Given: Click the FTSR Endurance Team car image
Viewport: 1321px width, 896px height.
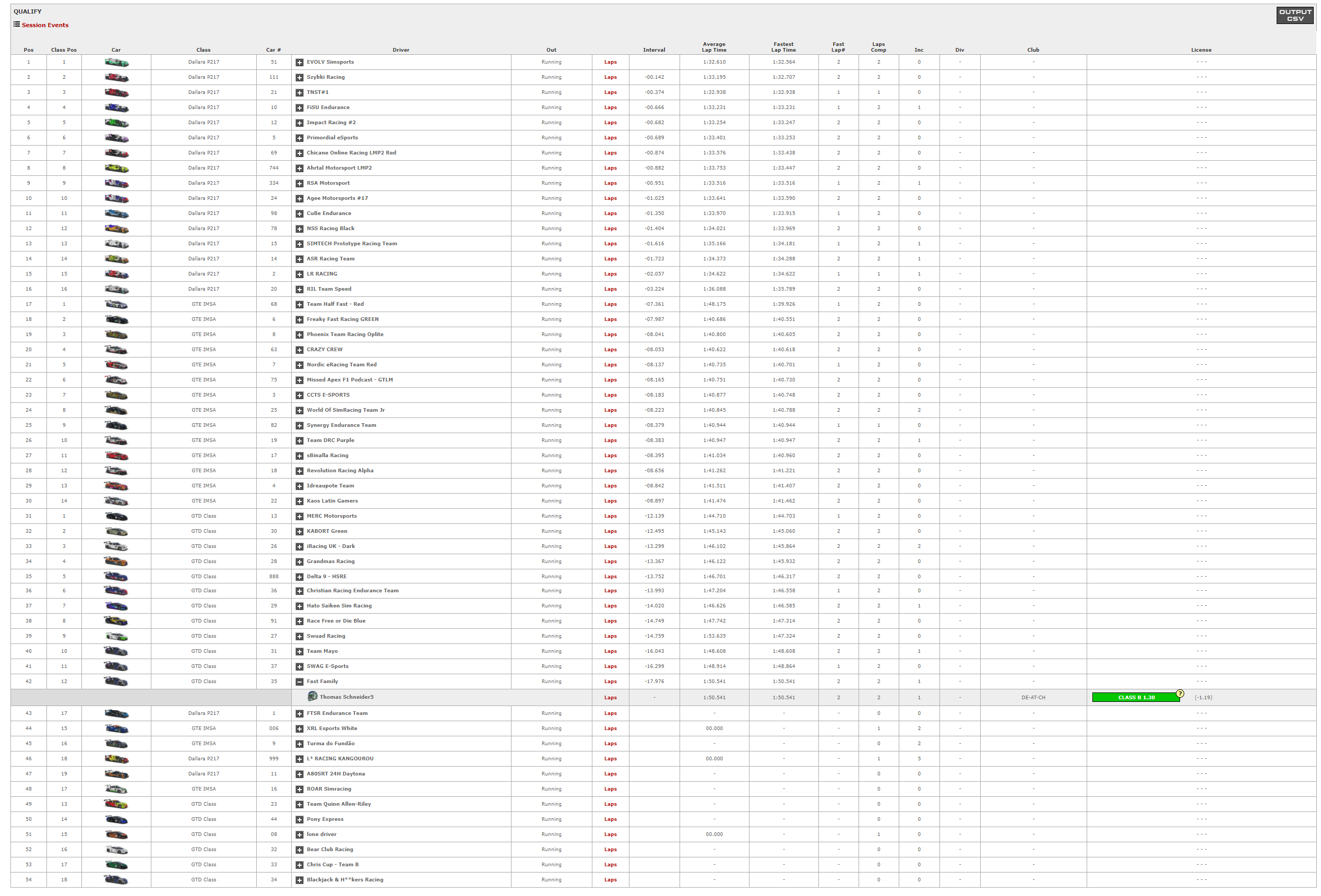Looking at the screenshot, I should [116, 714].
